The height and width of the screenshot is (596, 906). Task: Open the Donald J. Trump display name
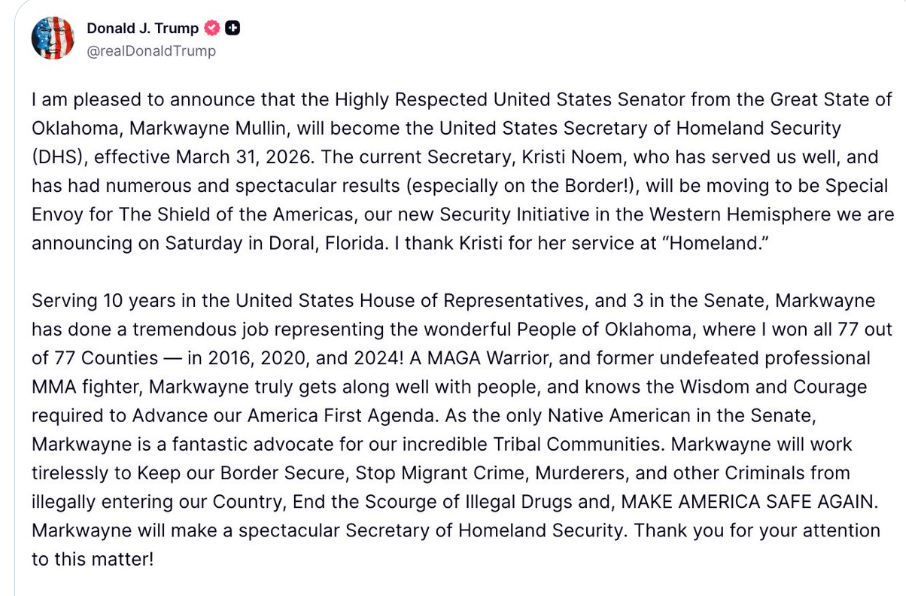tap(142, 29)
